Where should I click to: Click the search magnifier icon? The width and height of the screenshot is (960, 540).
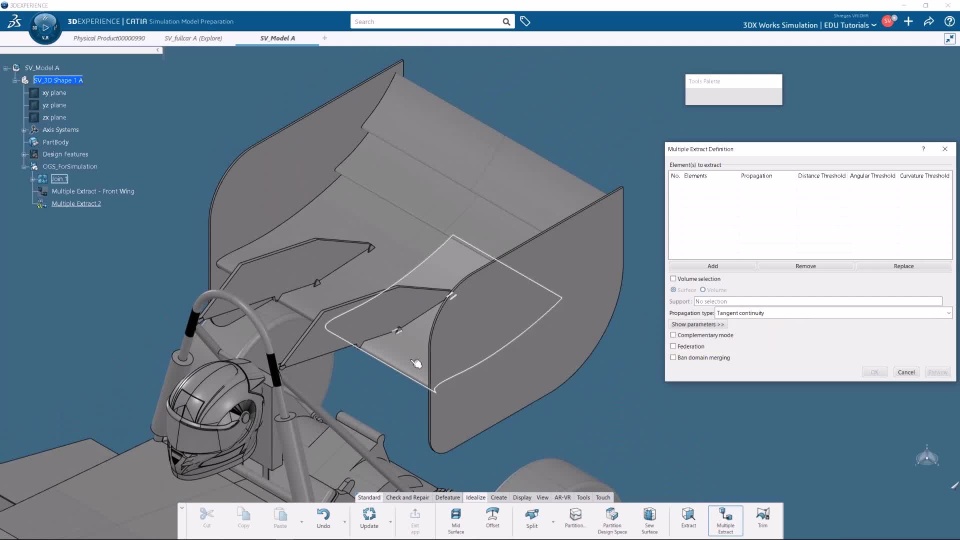coord(506,21)
